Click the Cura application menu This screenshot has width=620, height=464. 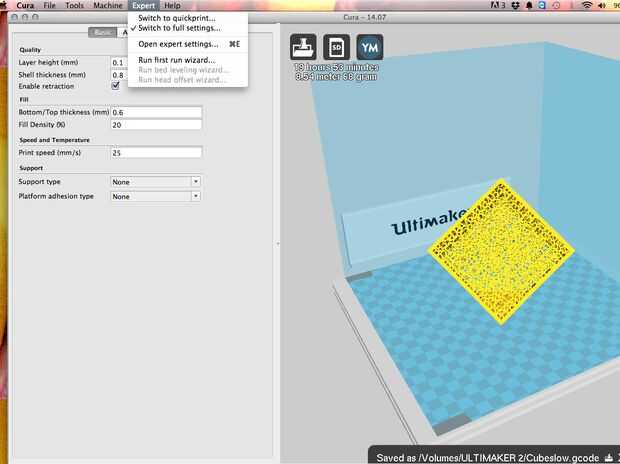coord(25,5)
